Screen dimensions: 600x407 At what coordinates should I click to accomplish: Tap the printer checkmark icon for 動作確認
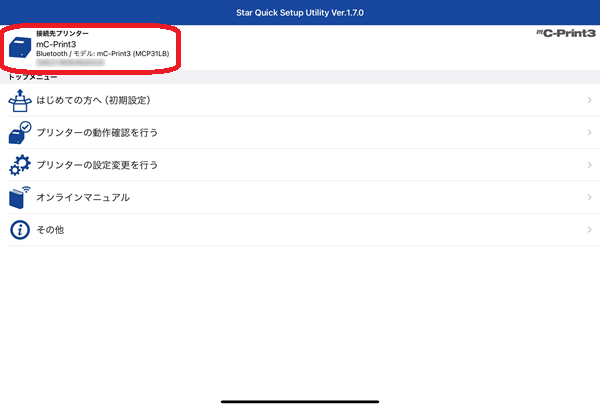(x=20, y=133)
